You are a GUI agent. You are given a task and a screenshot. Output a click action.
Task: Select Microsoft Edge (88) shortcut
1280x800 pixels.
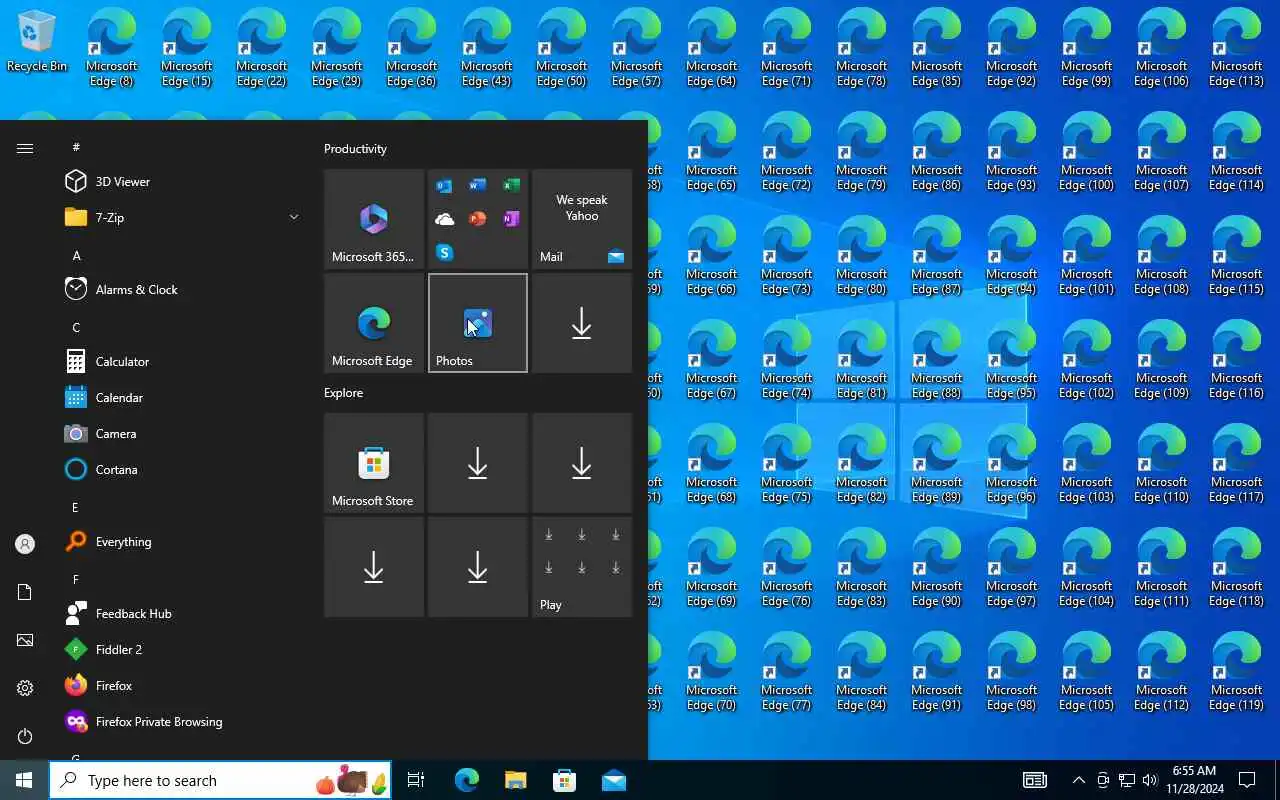click(x=937, y=359)
